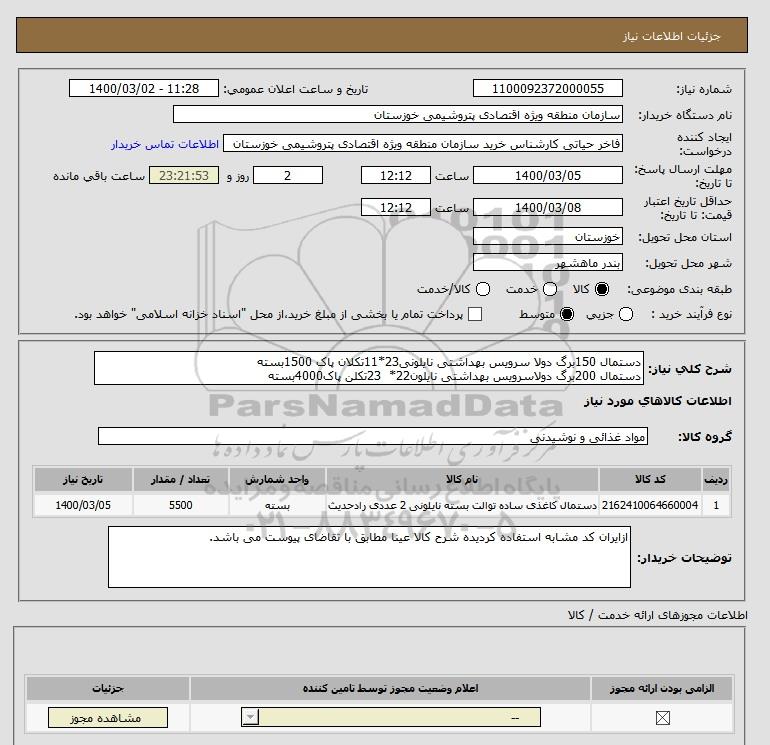770x745 pixels.
Task: Click the announcement date field 1400/03/02 - 11:28
Action: (x=143, y=88)
